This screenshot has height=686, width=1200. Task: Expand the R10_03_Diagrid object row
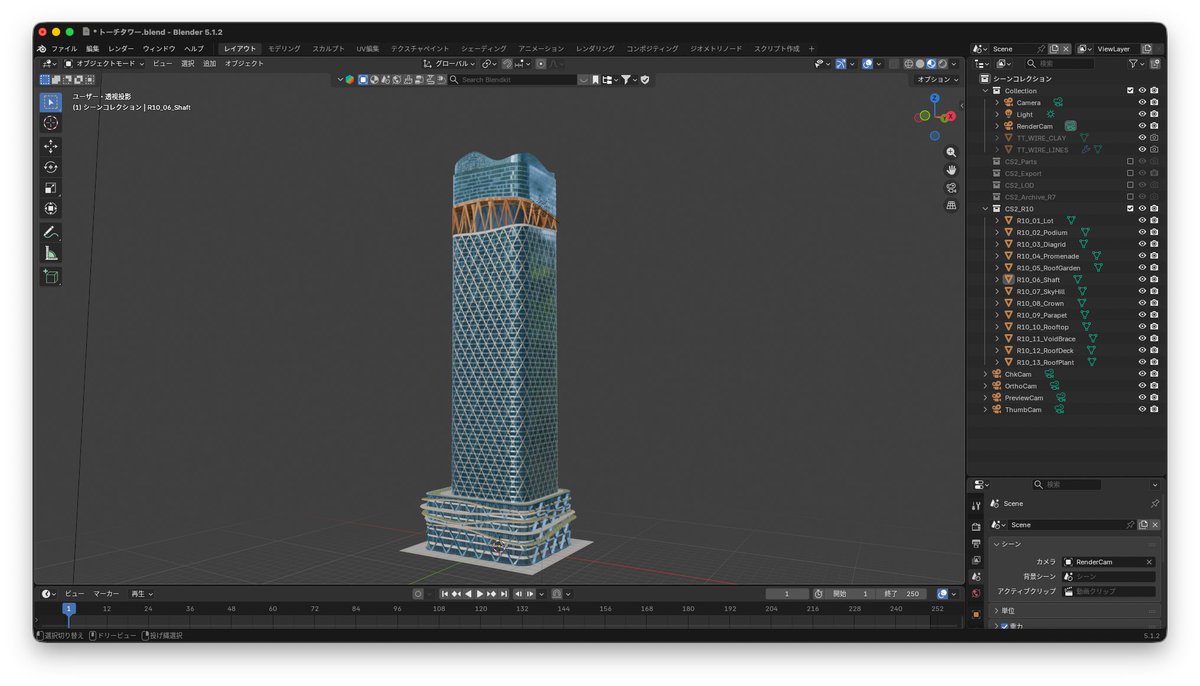click(997, 244)
